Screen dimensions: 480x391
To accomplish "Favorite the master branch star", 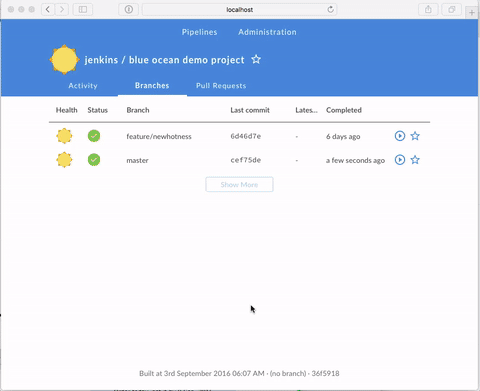I will pos(415,160).
